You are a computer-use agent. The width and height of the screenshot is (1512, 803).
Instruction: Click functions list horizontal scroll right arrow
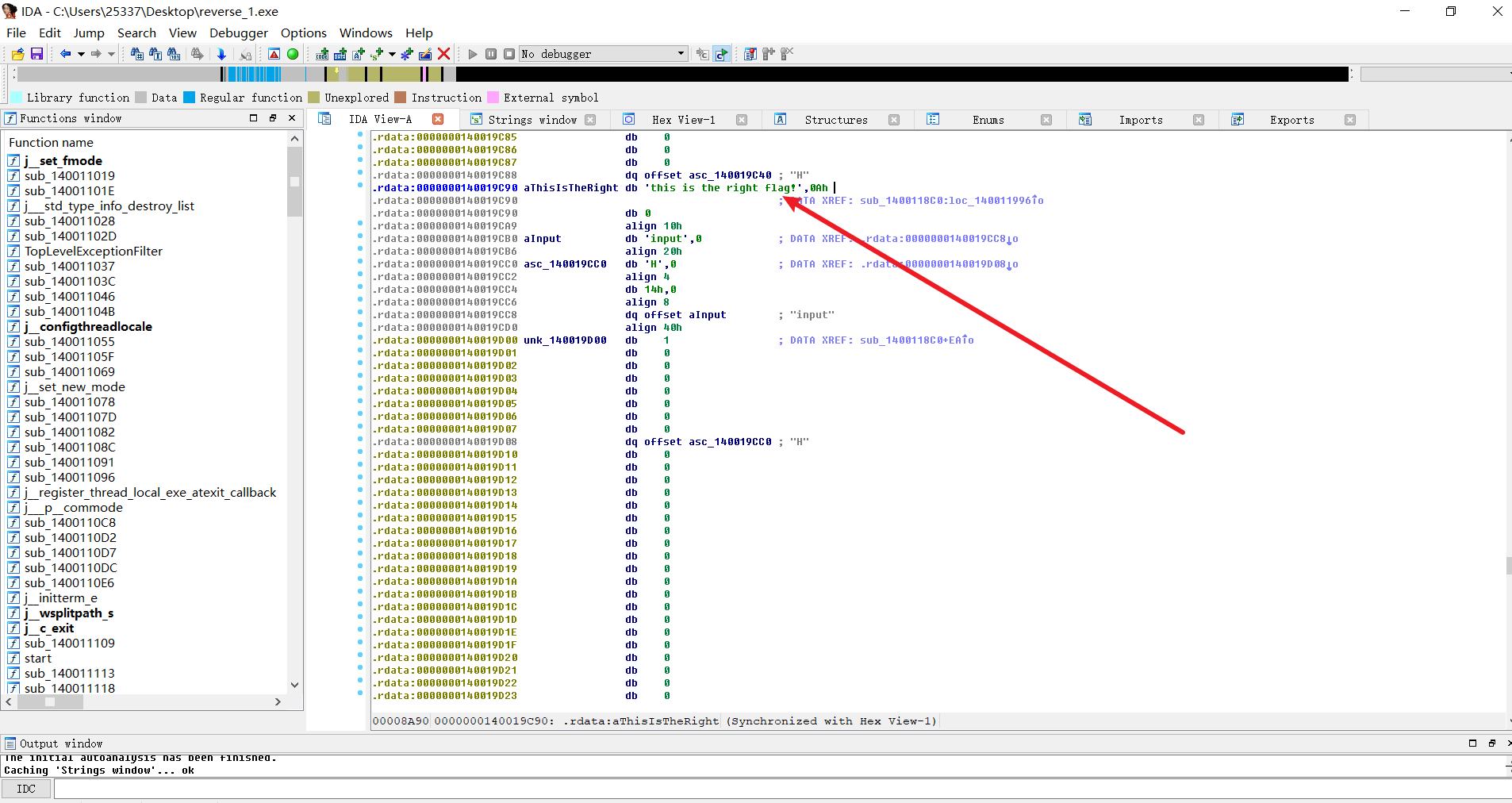point(278,701)
